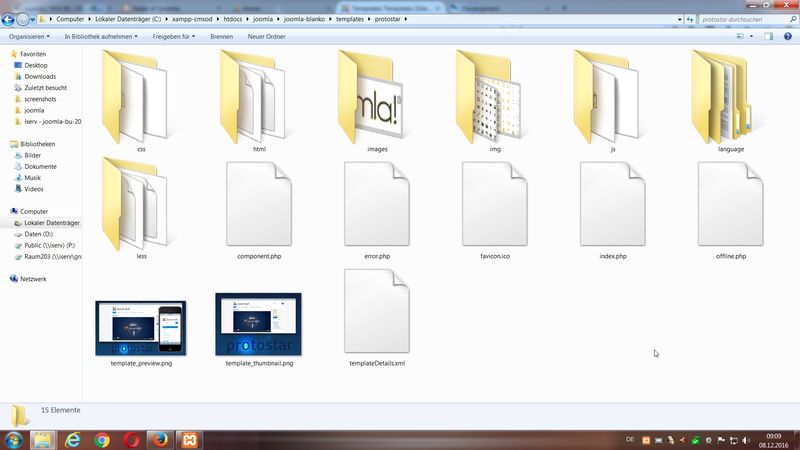The height and width of the screenshot is (450, 800).
Task: Click the 'Neuer Ordner' button
Action: click(266, 37)
